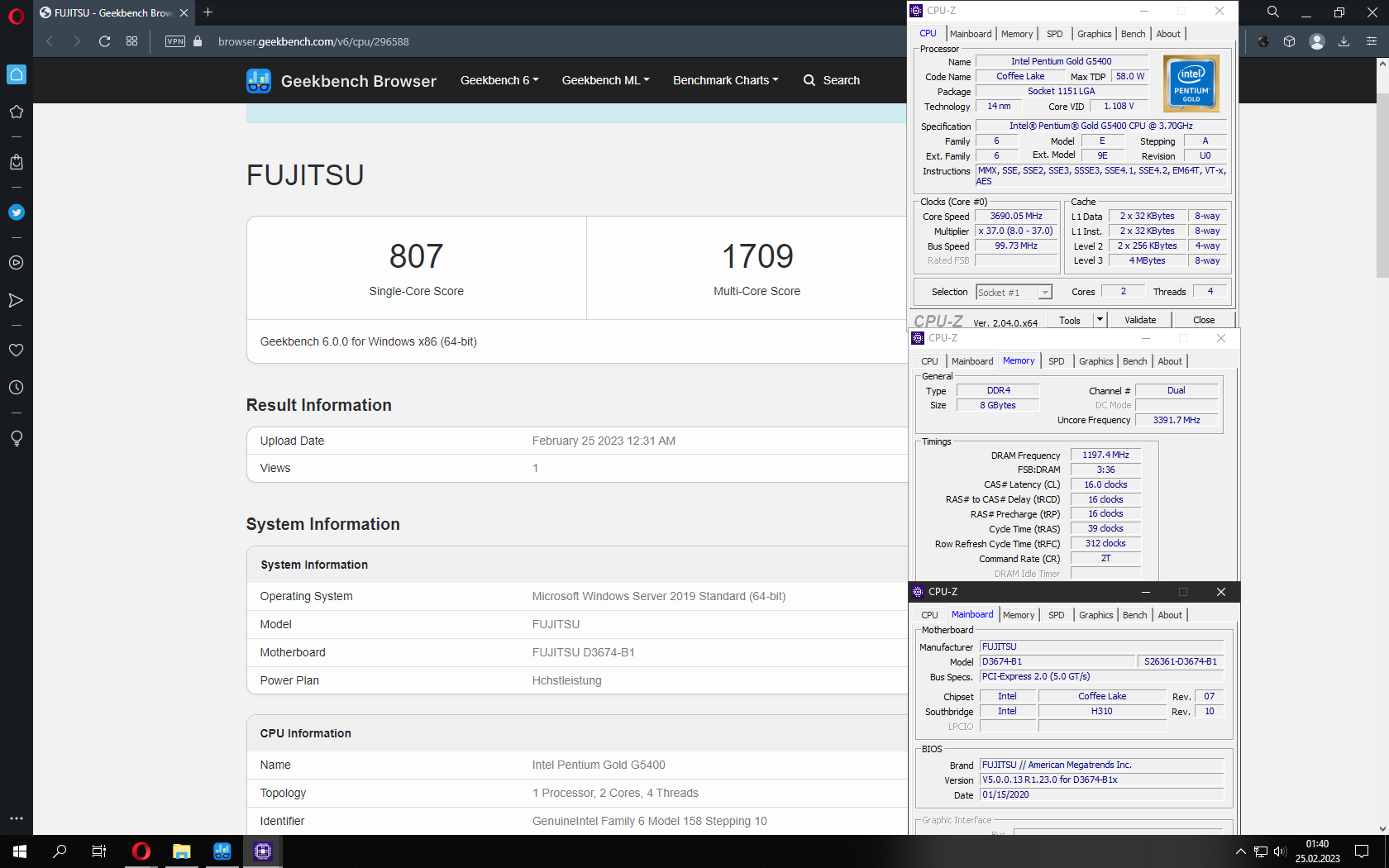The width and height of the screenshot is (1389, 868).
Task: Open browsing history clock in the sidebar
Action: 17,388
